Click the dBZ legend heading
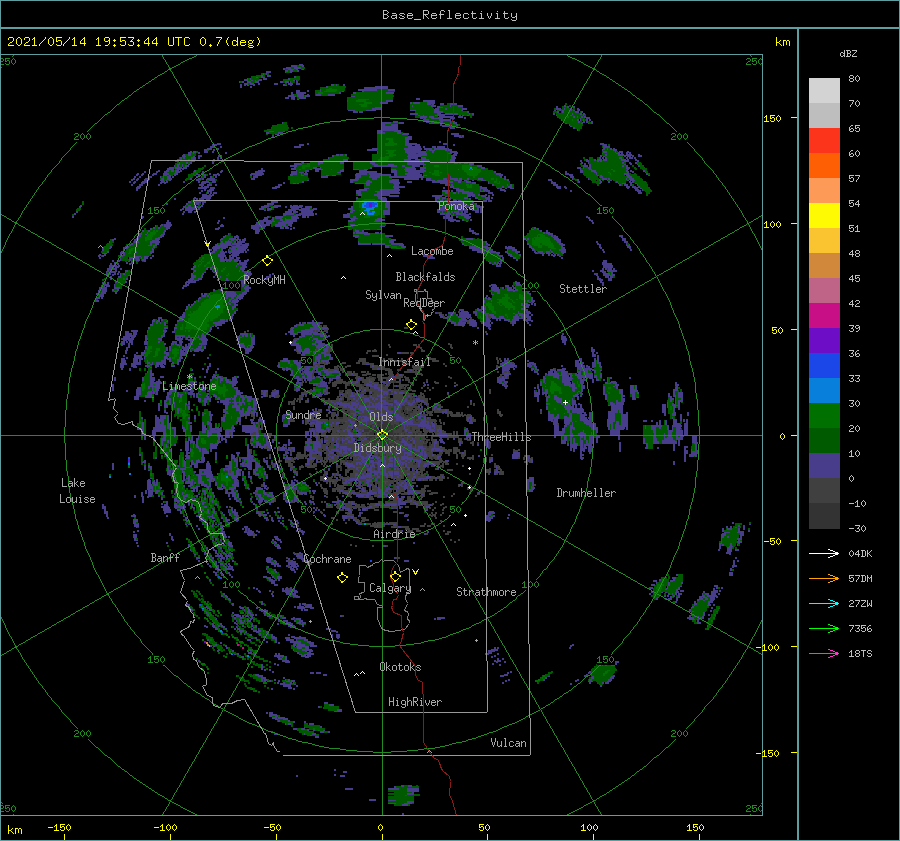The image size is (900, 841). 848,54
